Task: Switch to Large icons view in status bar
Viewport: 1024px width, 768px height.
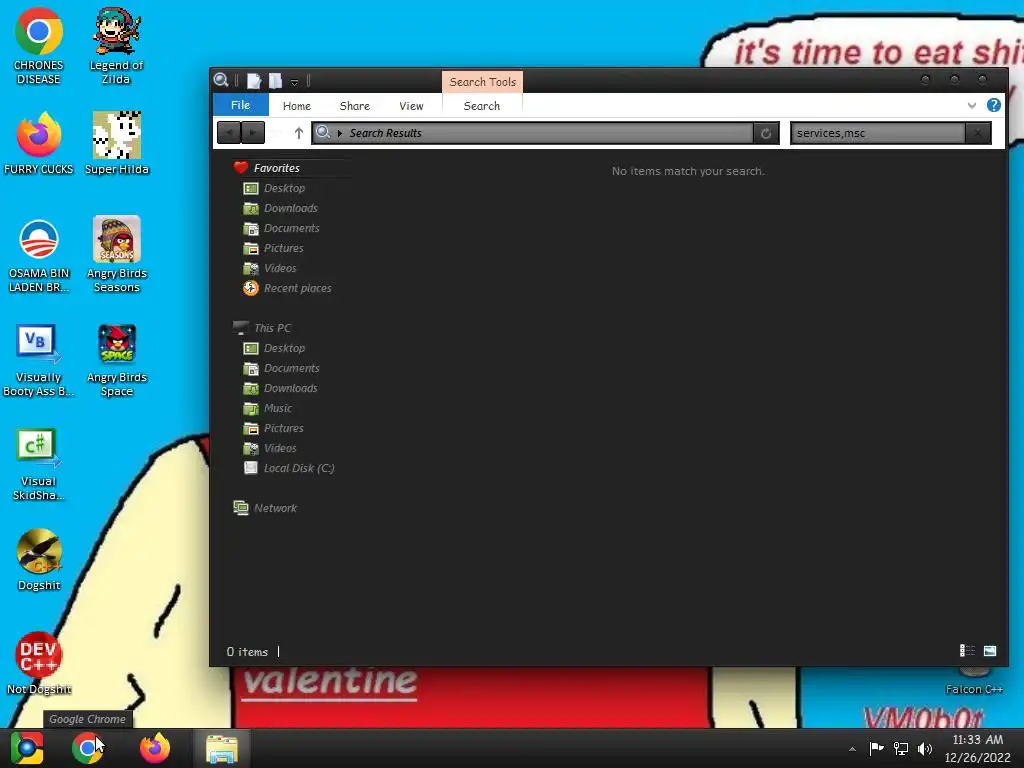Action: tap(990, 650)
